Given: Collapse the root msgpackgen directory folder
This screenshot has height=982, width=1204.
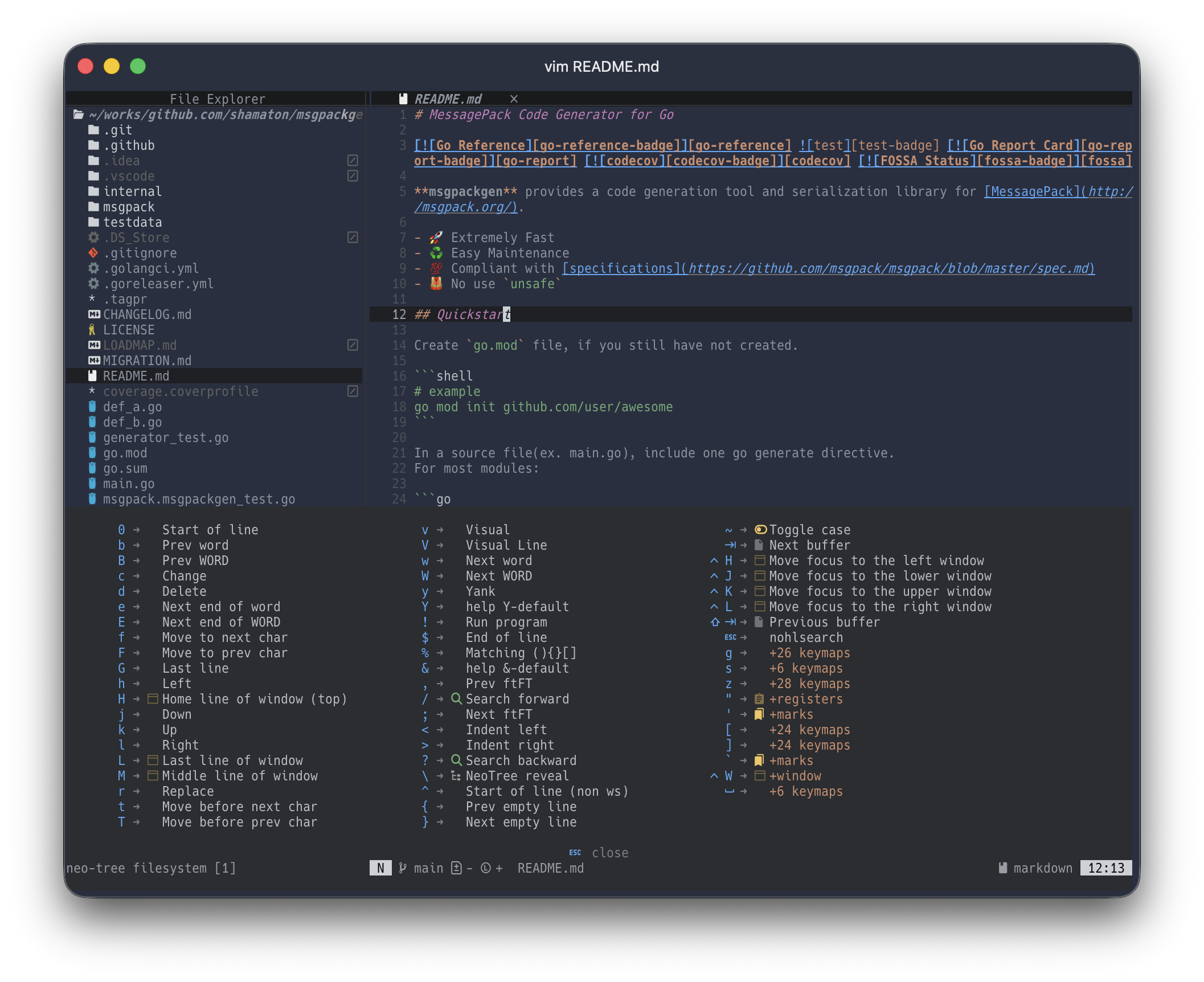Looking at the screenshot, I should coord(79,114).
